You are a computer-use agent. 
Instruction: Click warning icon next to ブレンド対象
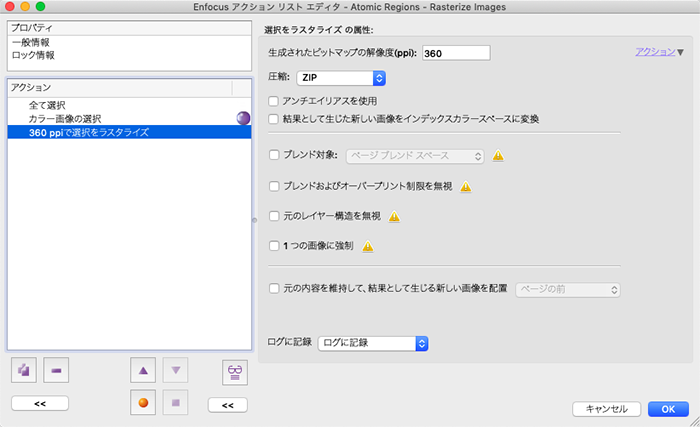(x=498, y=155)
